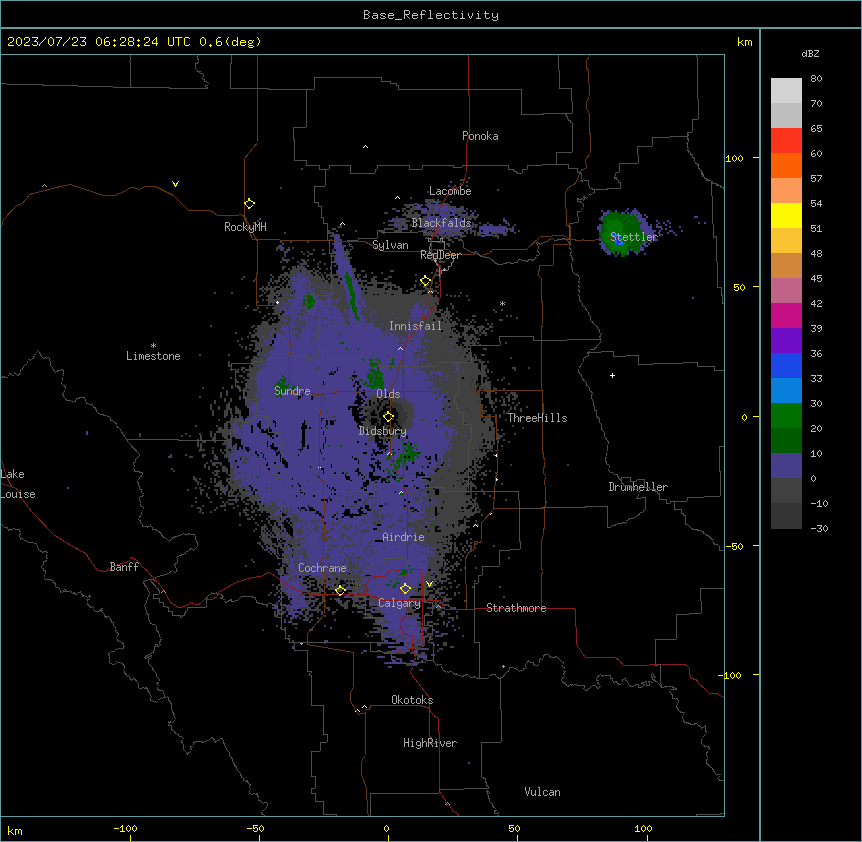
Task: Click the Cochrane city label
Action: click(322, 568)
